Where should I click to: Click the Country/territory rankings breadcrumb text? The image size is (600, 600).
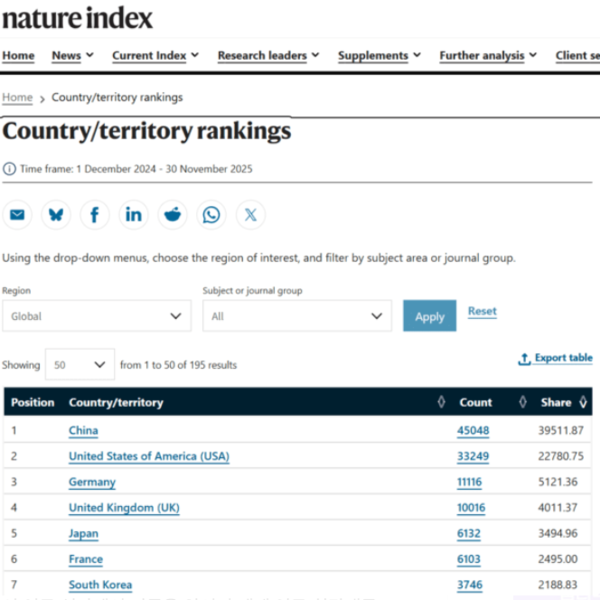[117, 98]
